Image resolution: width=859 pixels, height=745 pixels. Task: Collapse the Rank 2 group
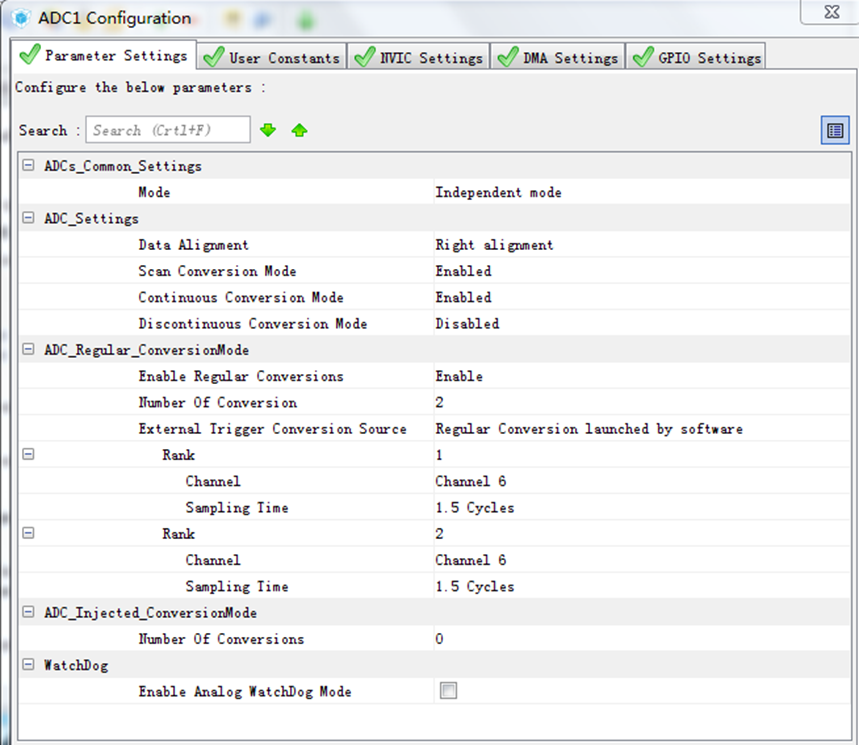(28, 534)
